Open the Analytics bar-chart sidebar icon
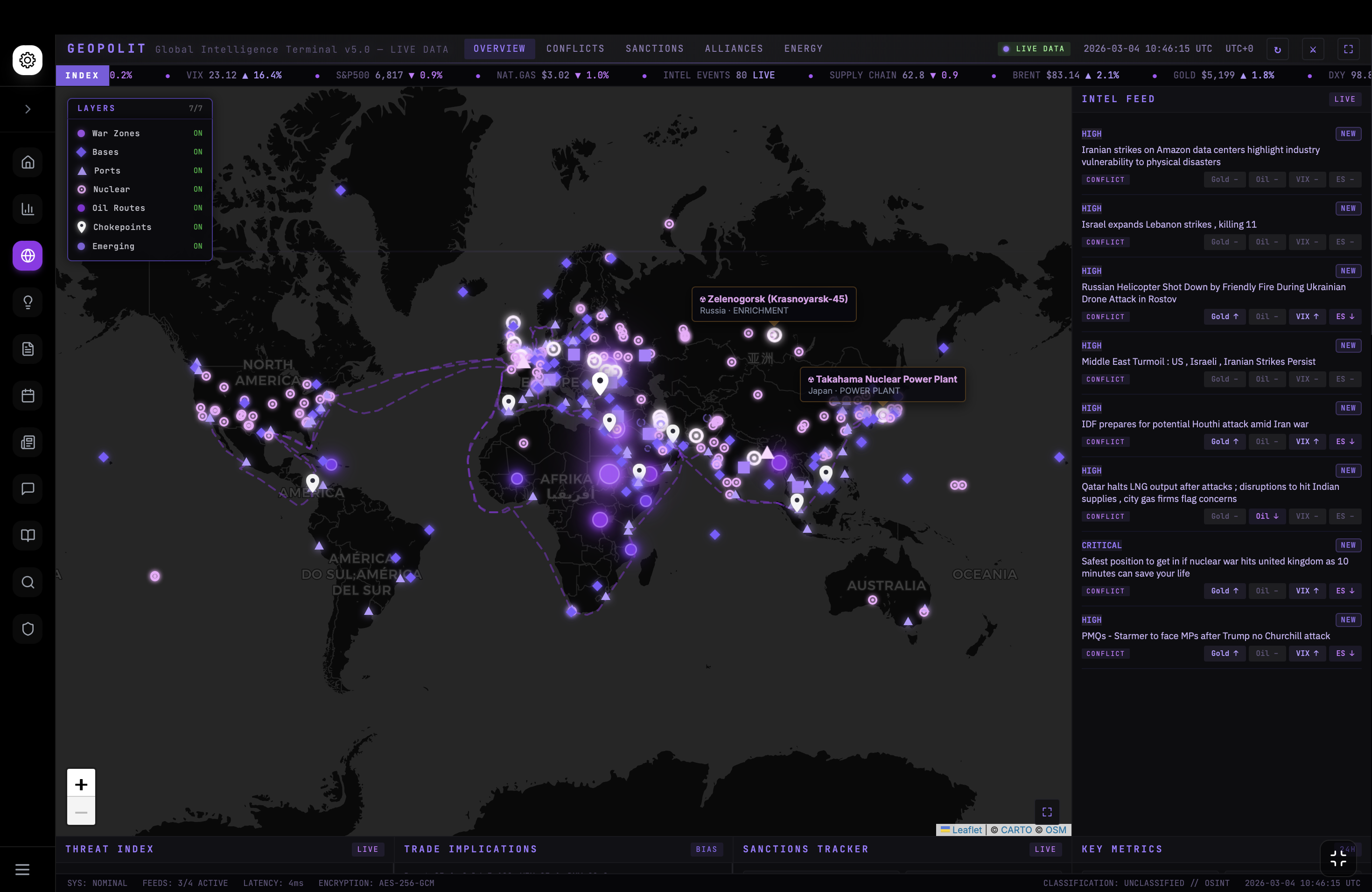The image size is (1372, 892). pyautogui.click(x=27, y=209)
